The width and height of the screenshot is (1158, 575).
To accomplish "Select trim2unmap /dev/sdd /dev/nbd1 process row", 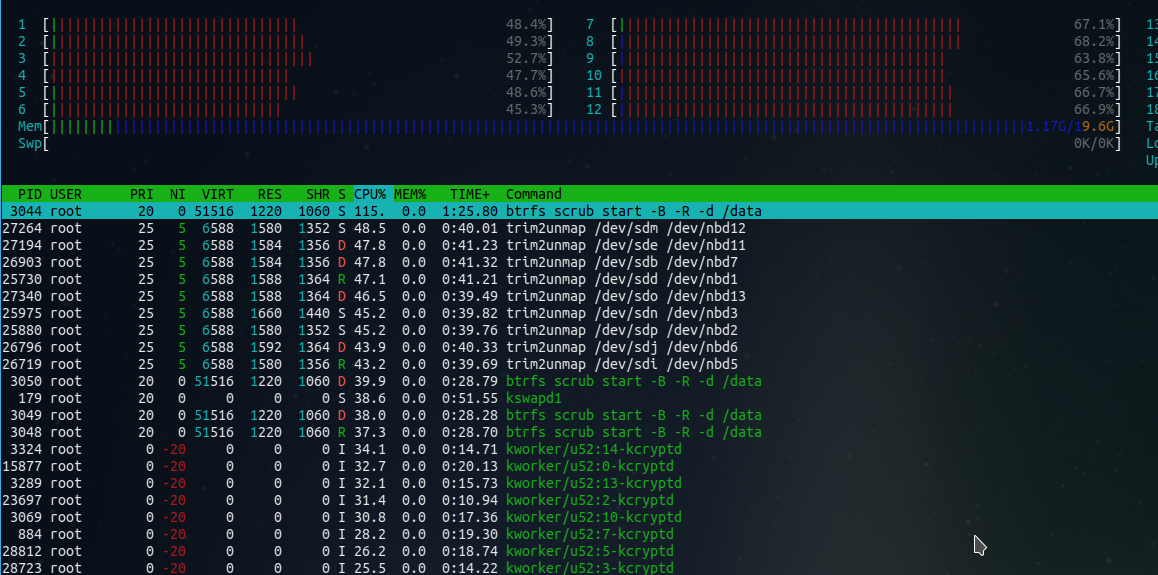I will (579, 279).
